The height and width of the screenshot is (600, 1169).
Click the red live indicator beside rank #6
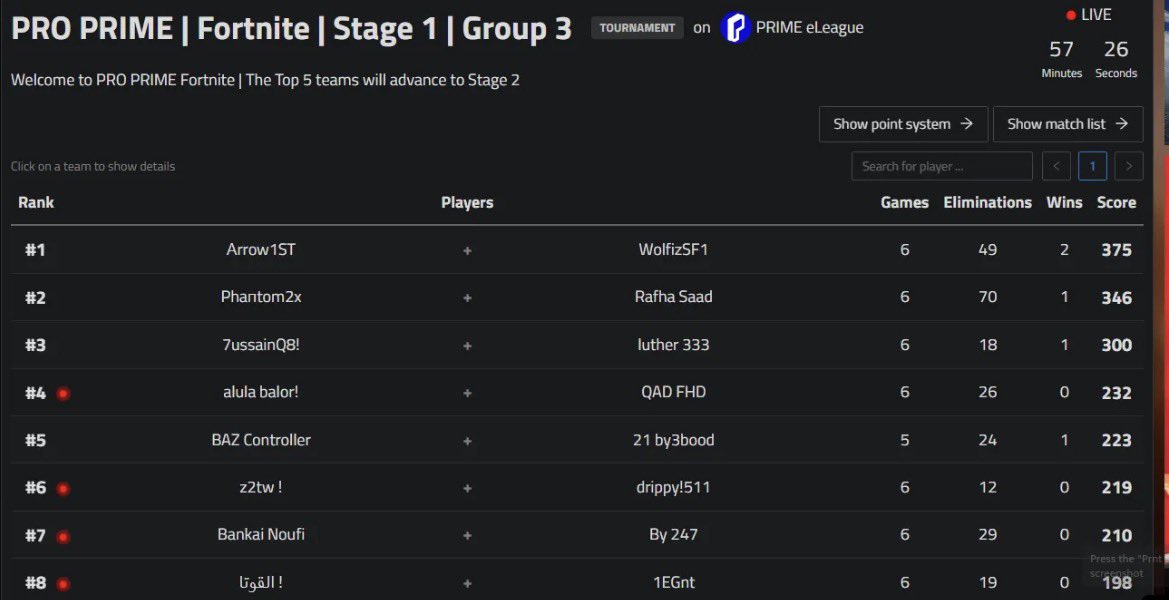[63, 489]
